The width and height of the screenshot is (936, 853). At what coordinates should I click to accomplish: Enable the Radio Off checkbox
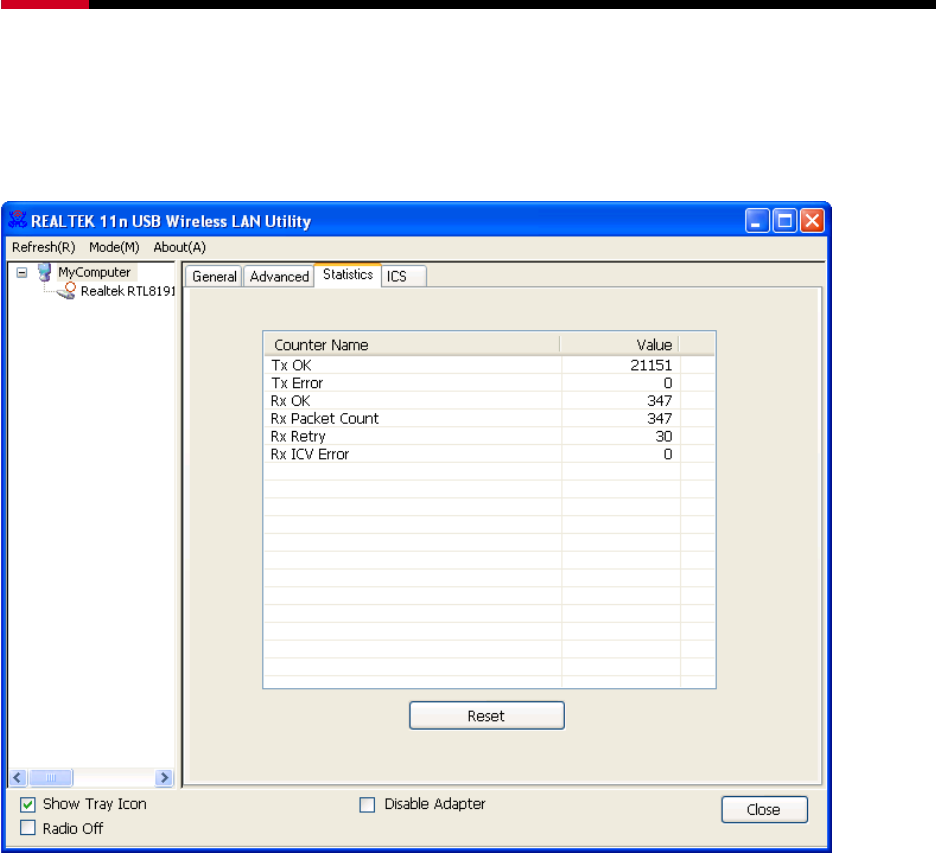(27, 828)
